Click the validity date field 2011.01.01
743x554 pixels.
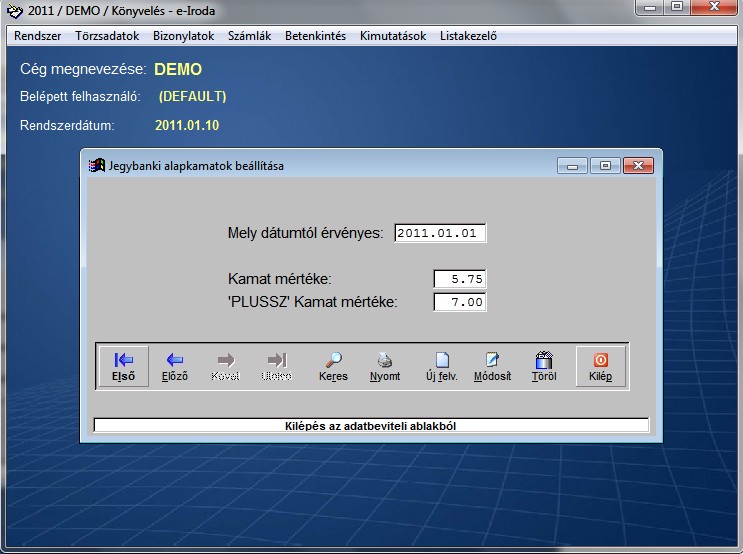tap(440, 233)
